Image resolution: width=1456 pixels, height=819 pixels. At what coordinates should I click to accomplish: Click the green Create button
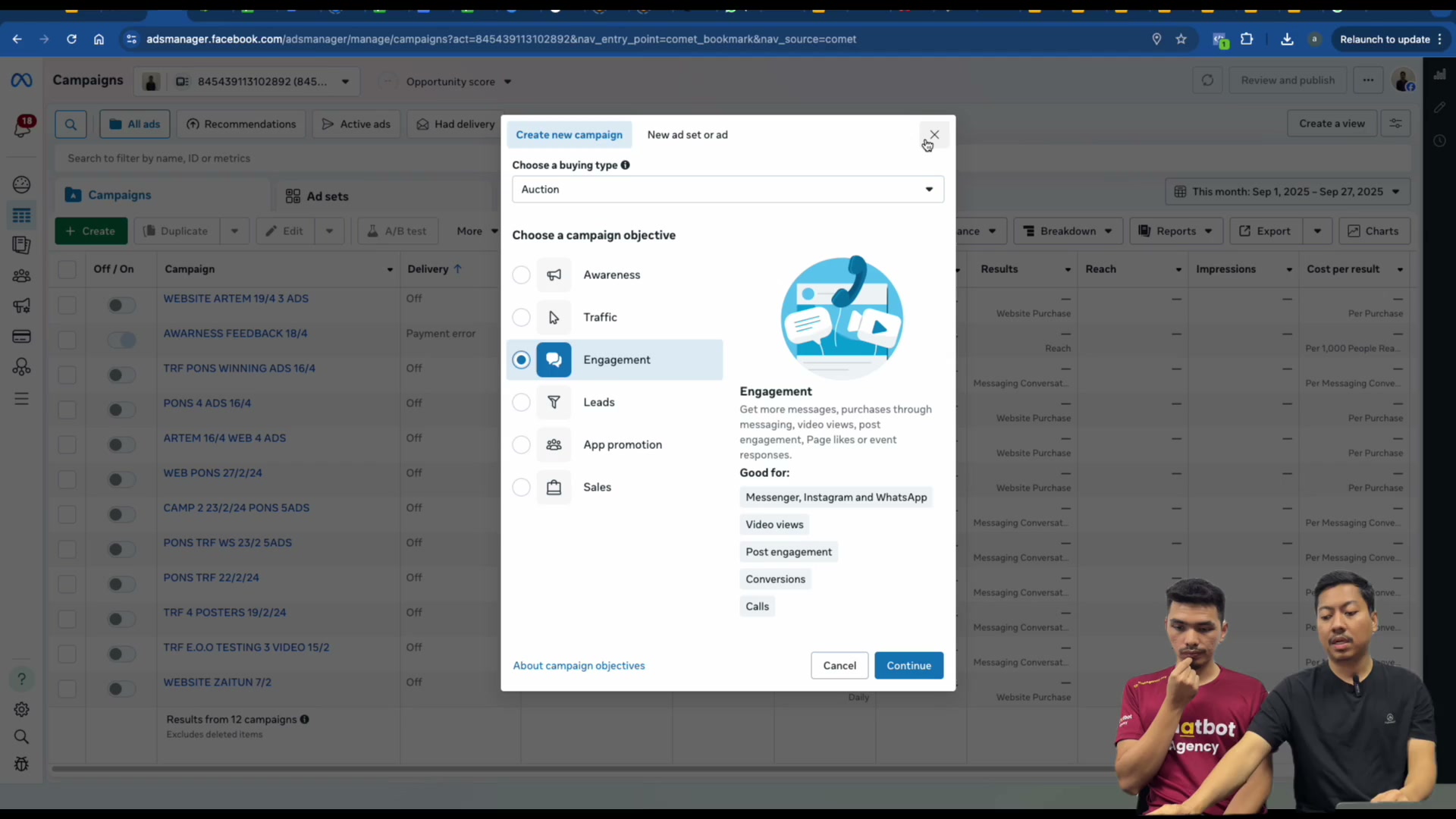91,231
